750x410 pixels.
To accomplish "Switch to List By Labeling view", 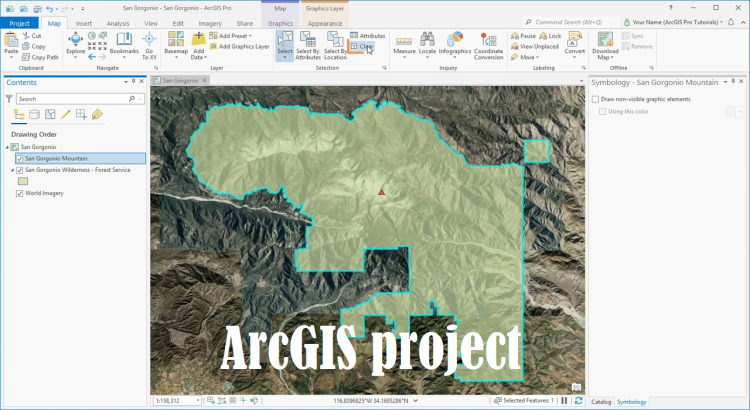I will [97, 114].
